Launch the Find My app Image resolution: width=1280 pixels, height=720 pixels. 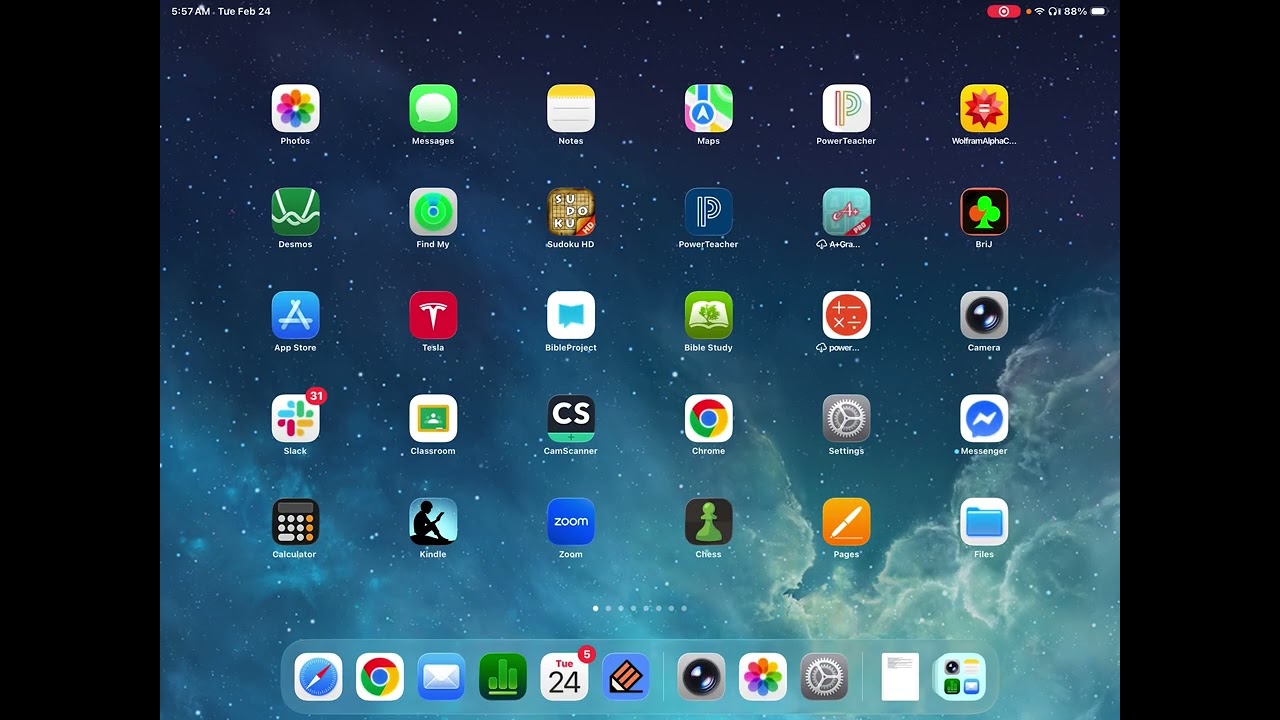click(x=433, y=212)
